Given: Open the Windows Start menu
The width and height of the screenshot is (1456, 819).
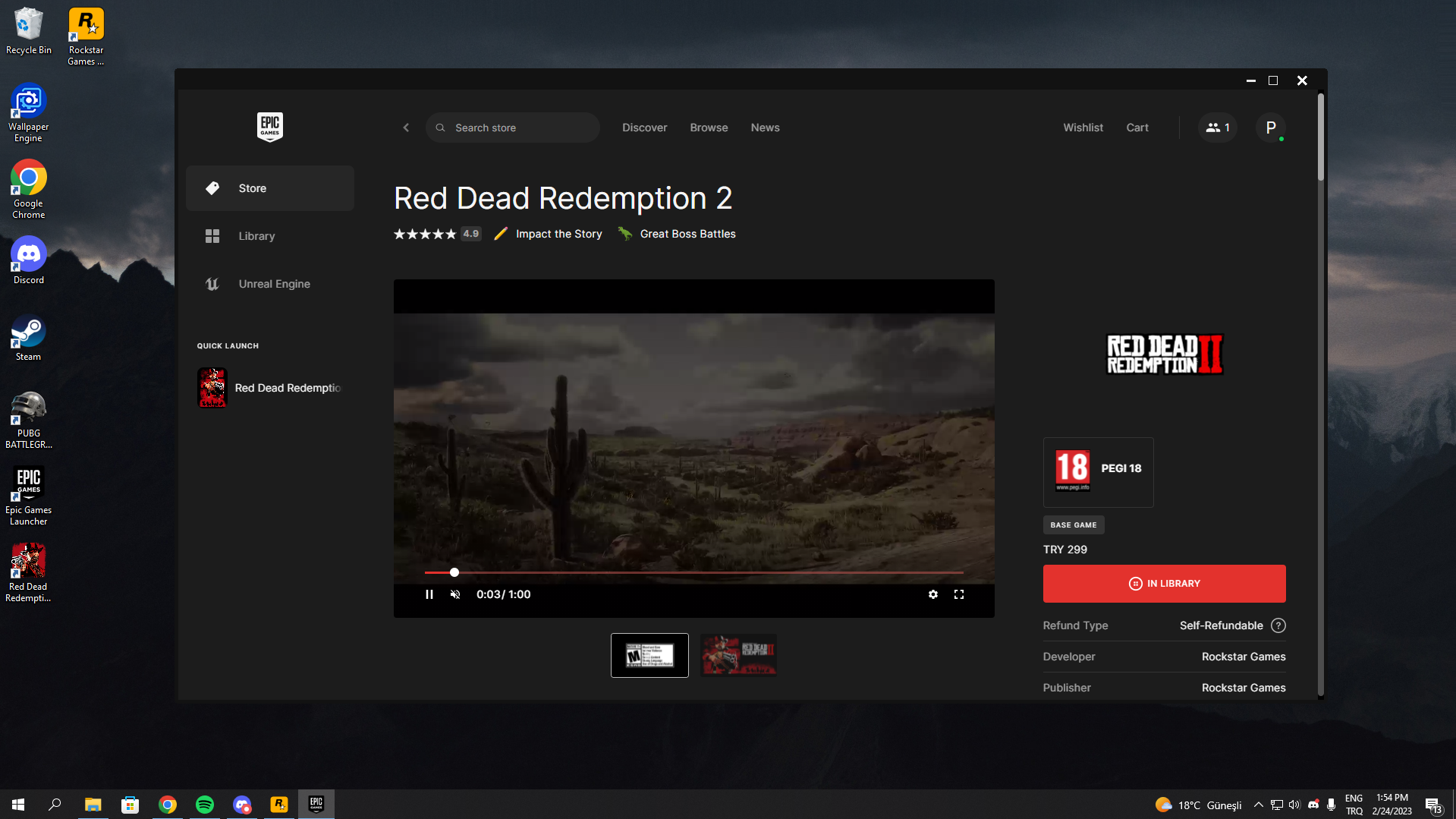Looking at the screenshot, I should click(18, 805).
